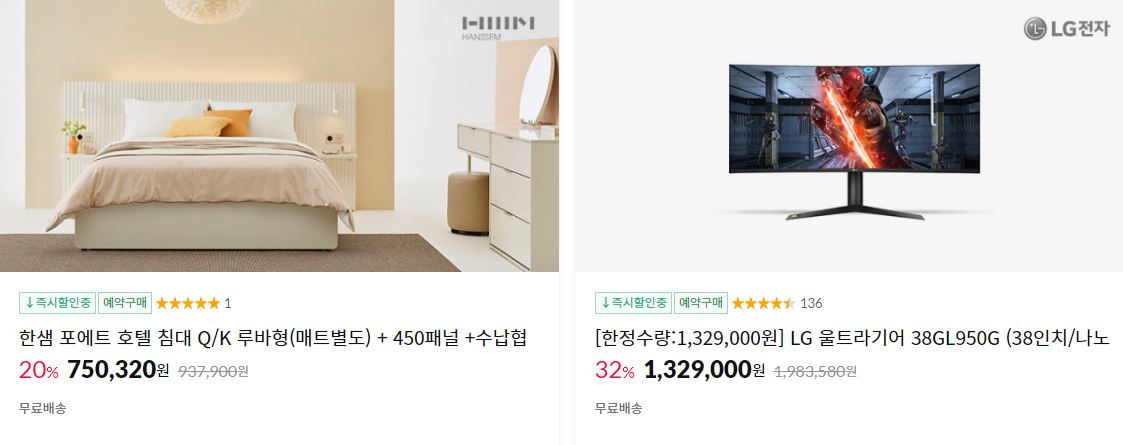
Task: Open the Hanssem hotel bed product photo
Action: [x=279, y=136]
